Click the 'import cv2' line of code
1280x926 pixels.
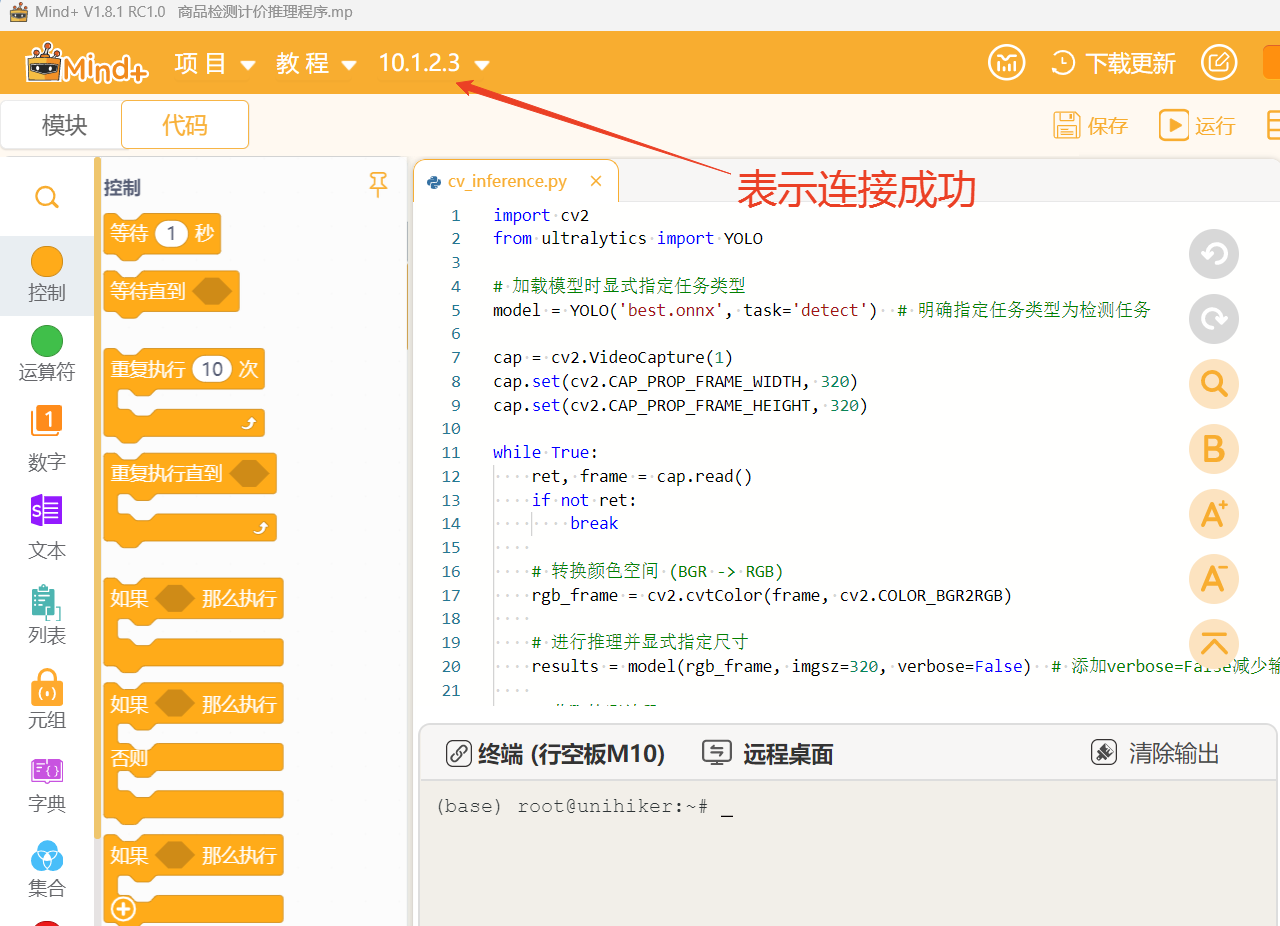click(541, 215)
